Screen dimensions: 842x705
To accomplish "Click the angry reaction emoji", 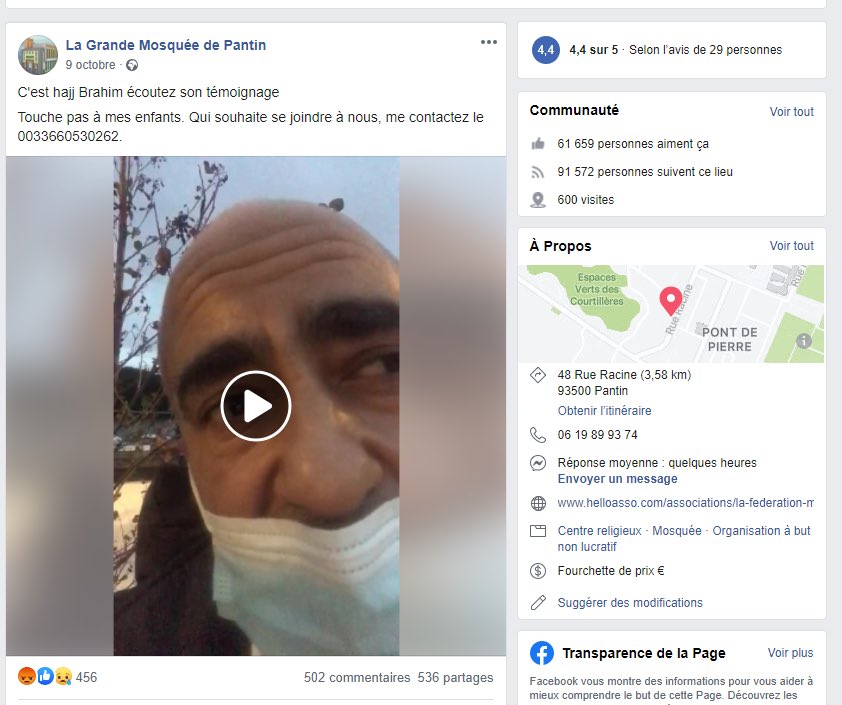I will click(x=27, y=676).
